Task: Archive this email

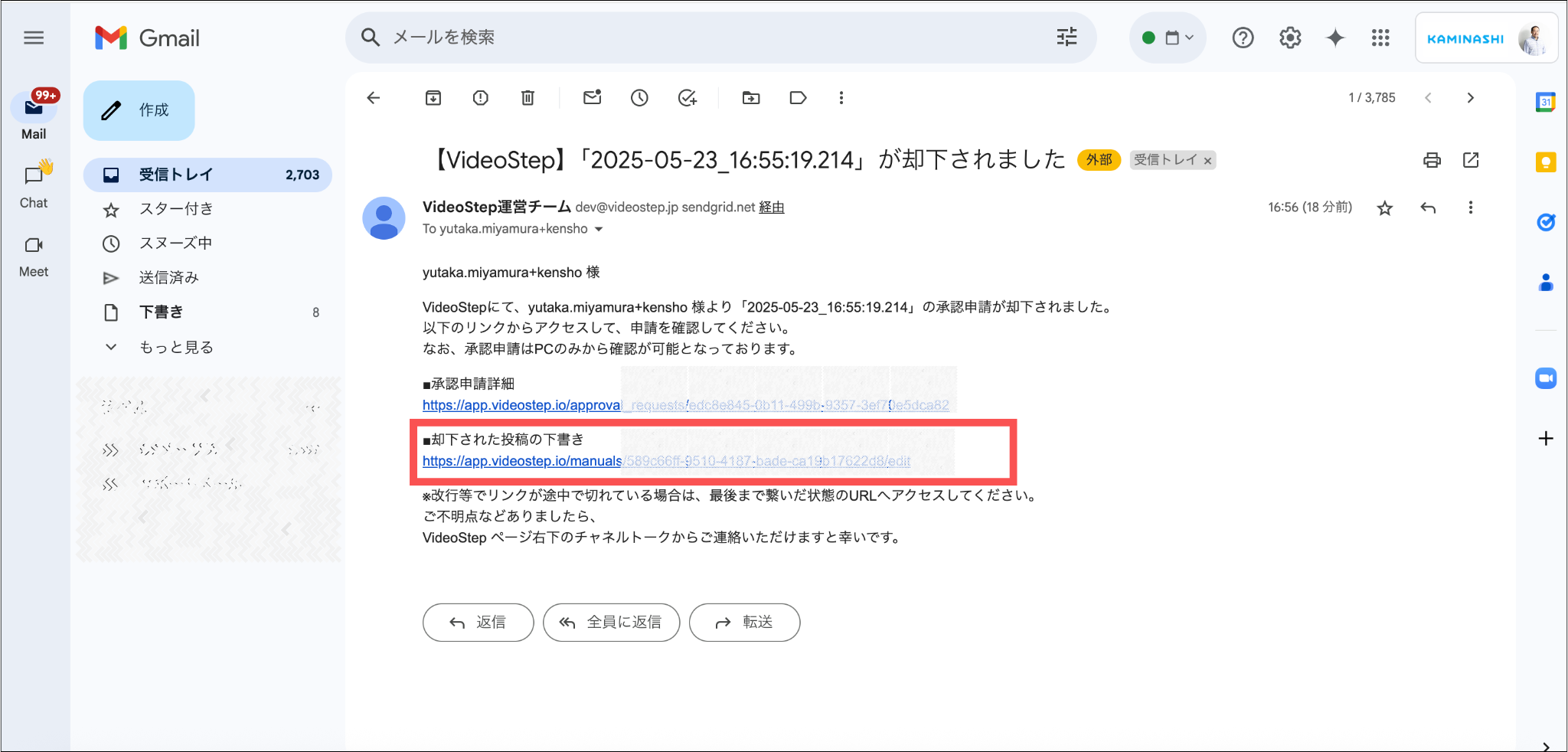Action: click(433, 98)
